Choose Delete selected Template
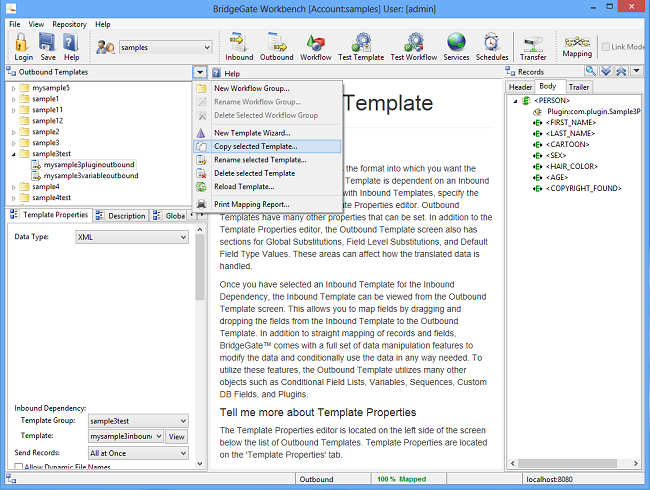 267,173
